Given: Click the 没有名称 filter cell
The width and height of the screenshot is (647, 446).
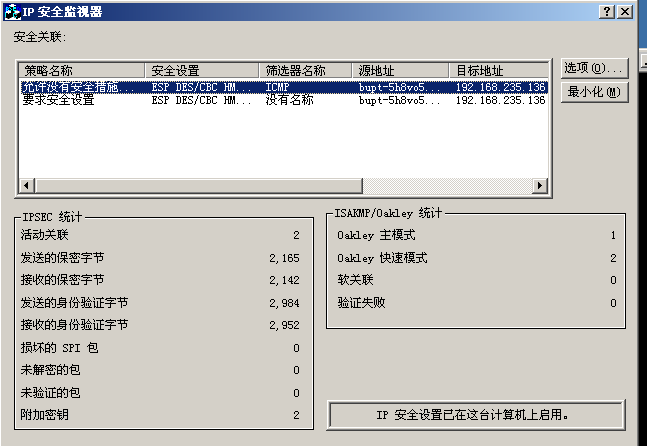Looking at the screenshot, I should pyautogui.click(x=289, y=100).
